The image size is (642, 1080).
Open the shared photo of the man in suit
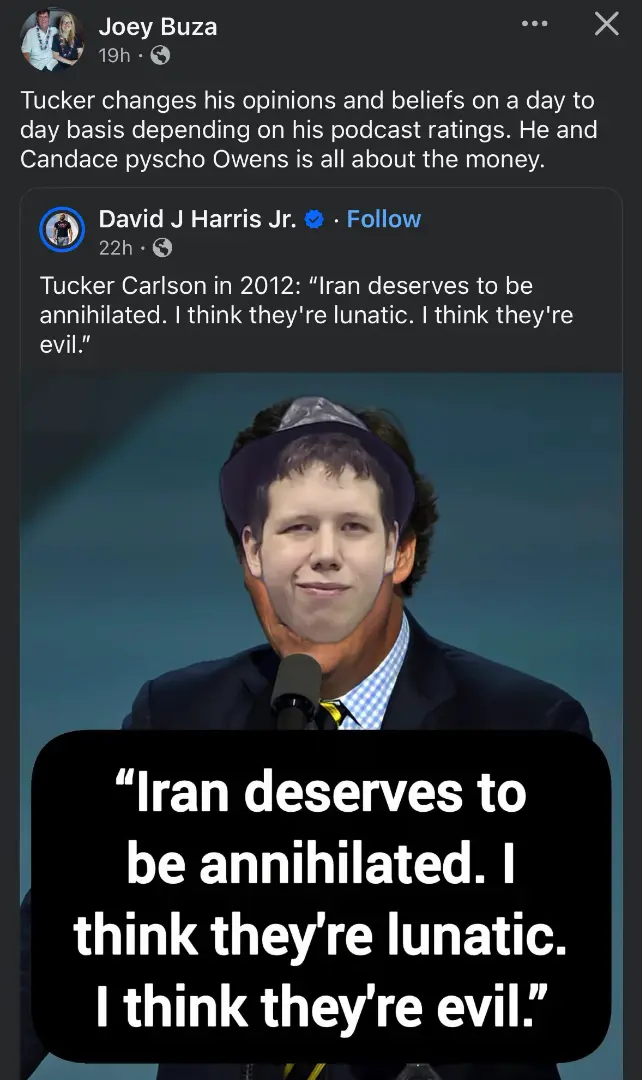(321, 551)
